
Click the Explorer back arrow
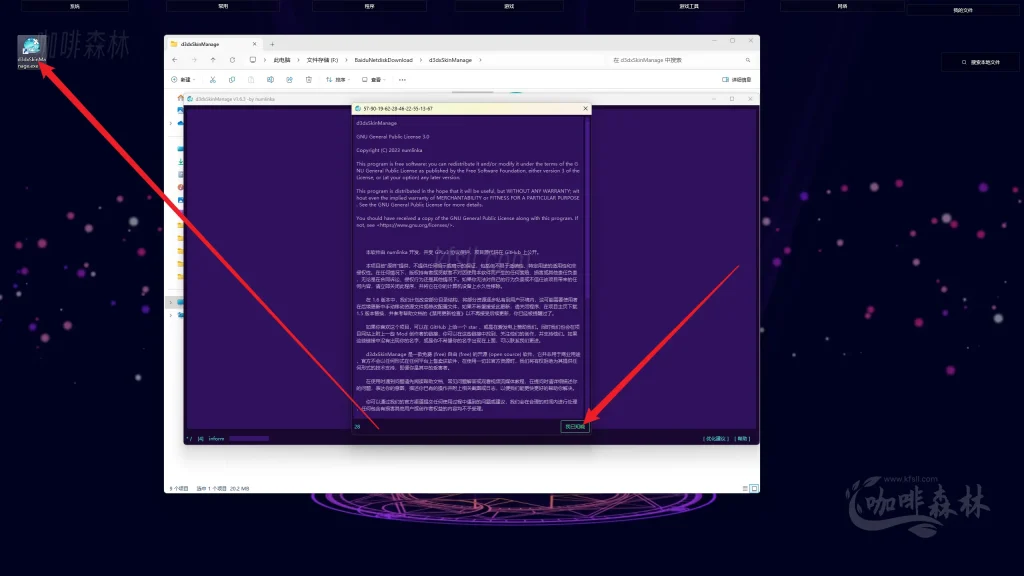point(176,60)
